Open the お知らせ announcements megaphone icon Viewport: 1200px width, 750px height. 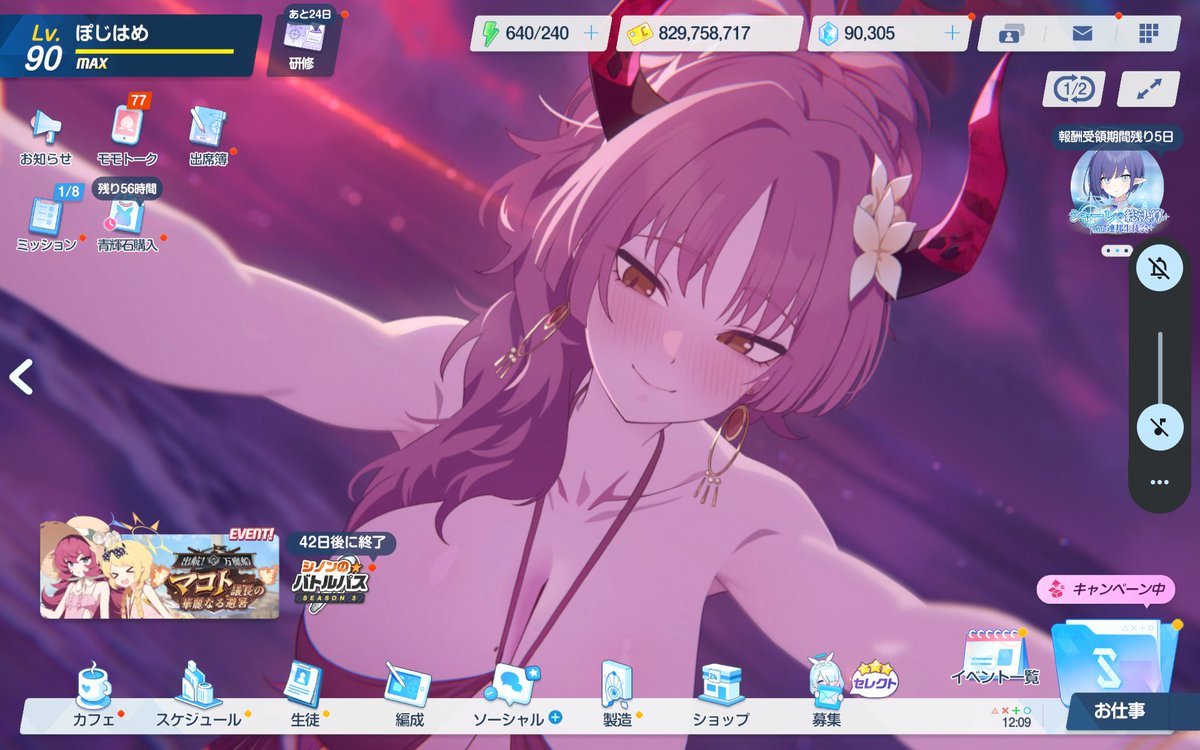[45, 135]
